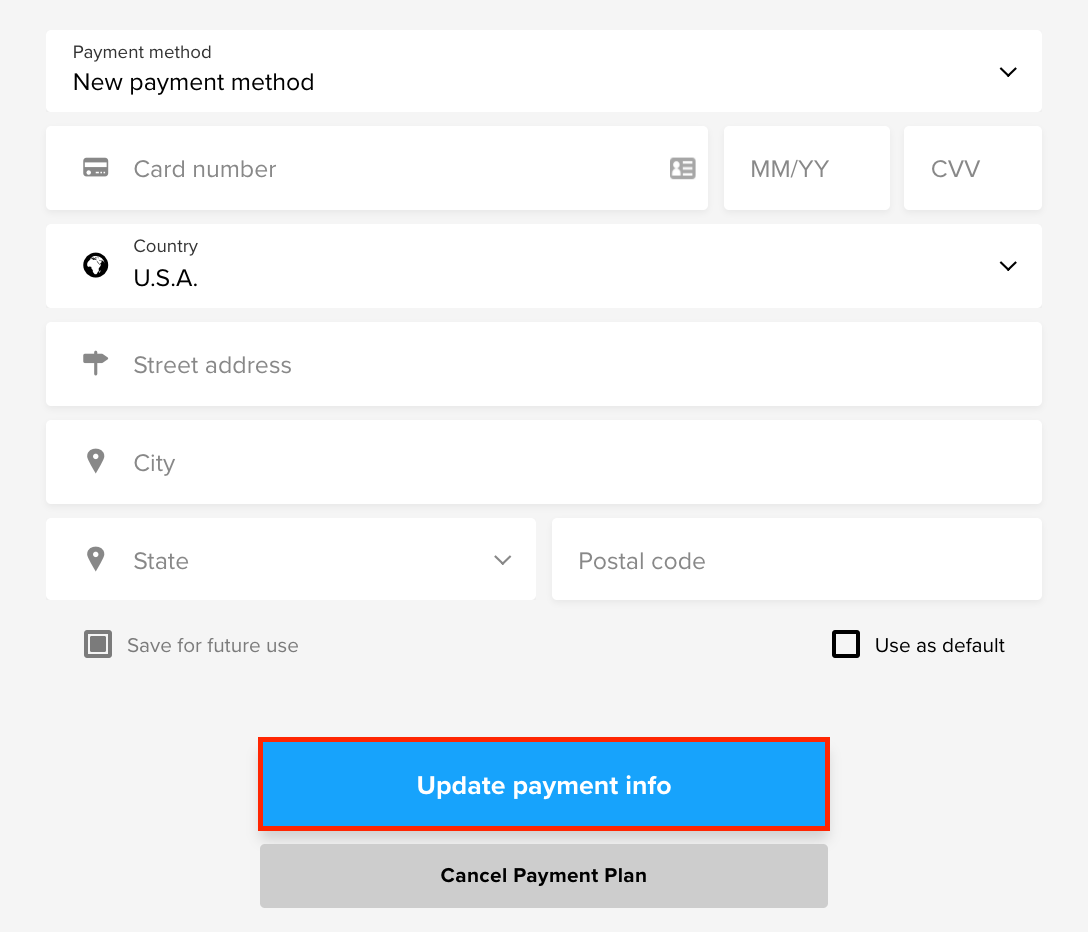Image resolution: width=1088 pixels, height=932 pixels.
Task: Click into the City field
Action: [x=544, y=462]
